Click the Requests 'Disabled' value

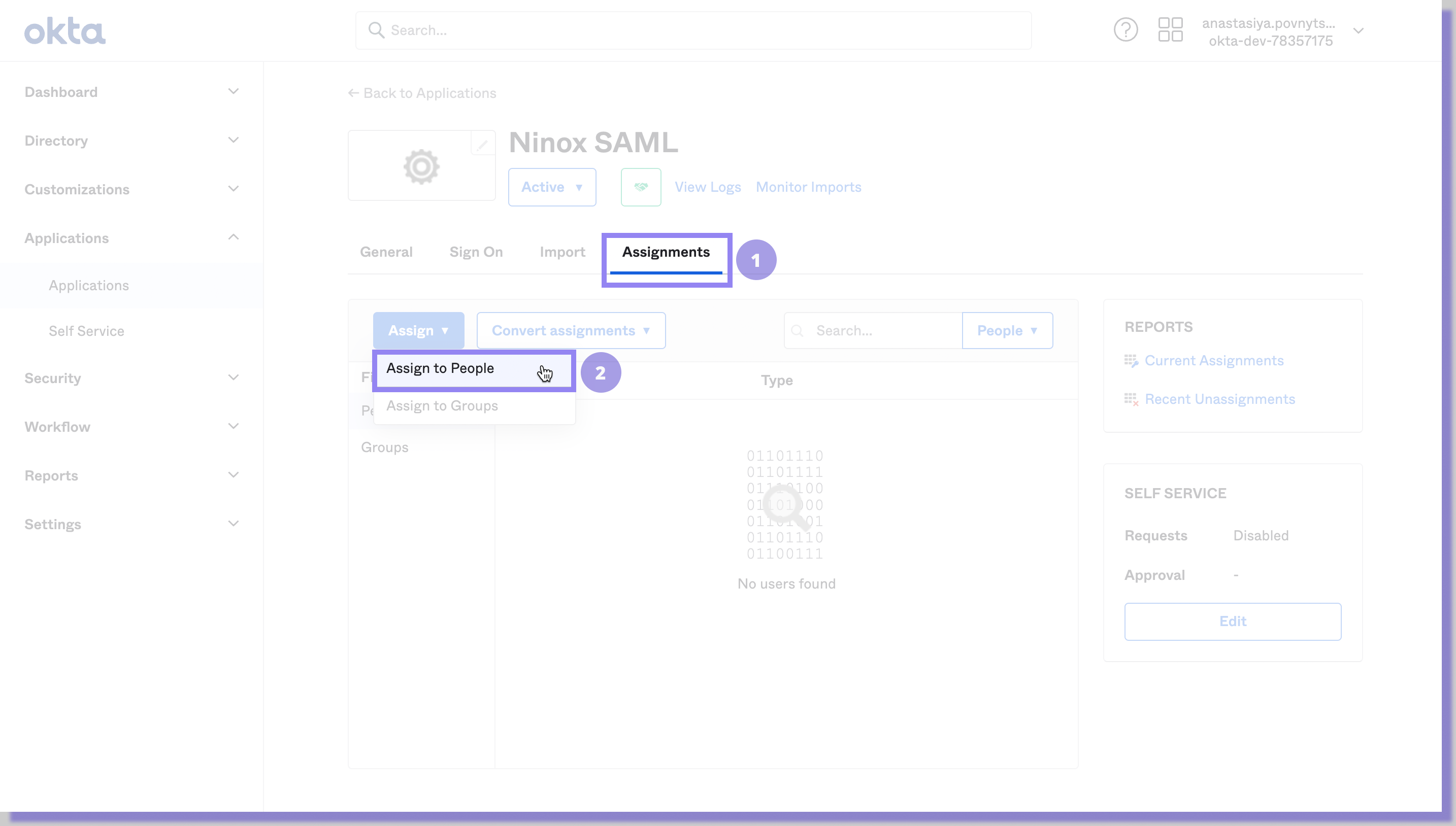[x=1261, y=536]
